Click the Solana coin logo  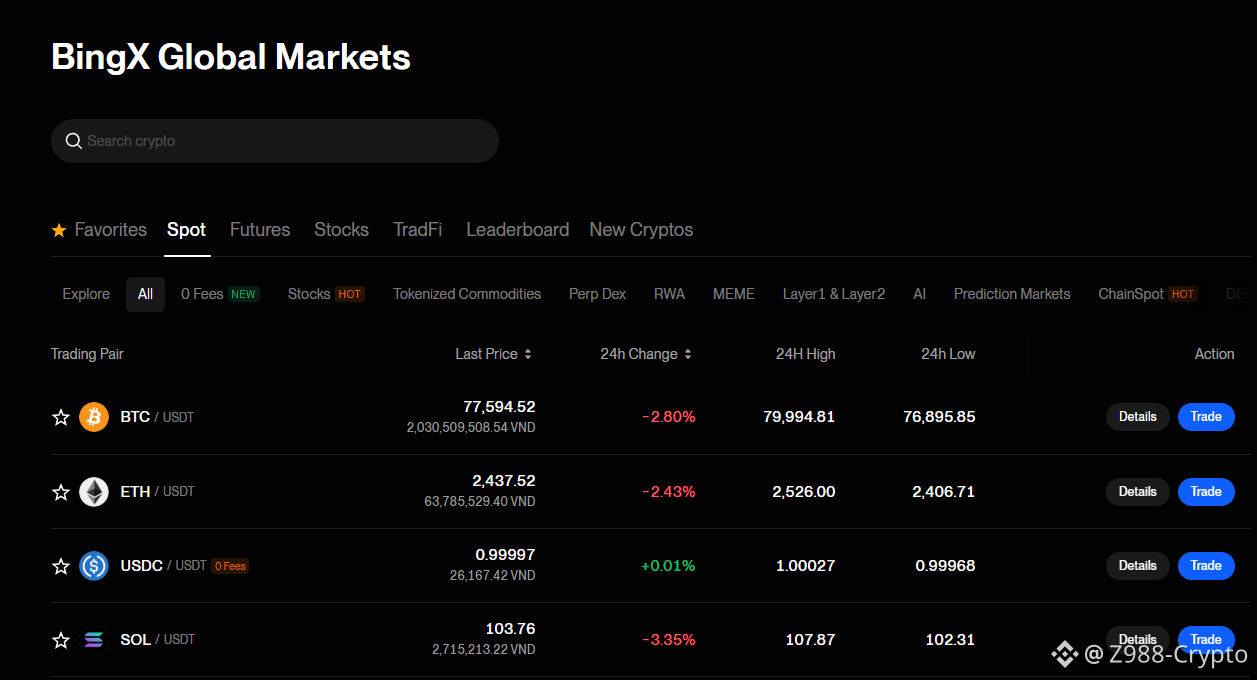click(94, 640)
